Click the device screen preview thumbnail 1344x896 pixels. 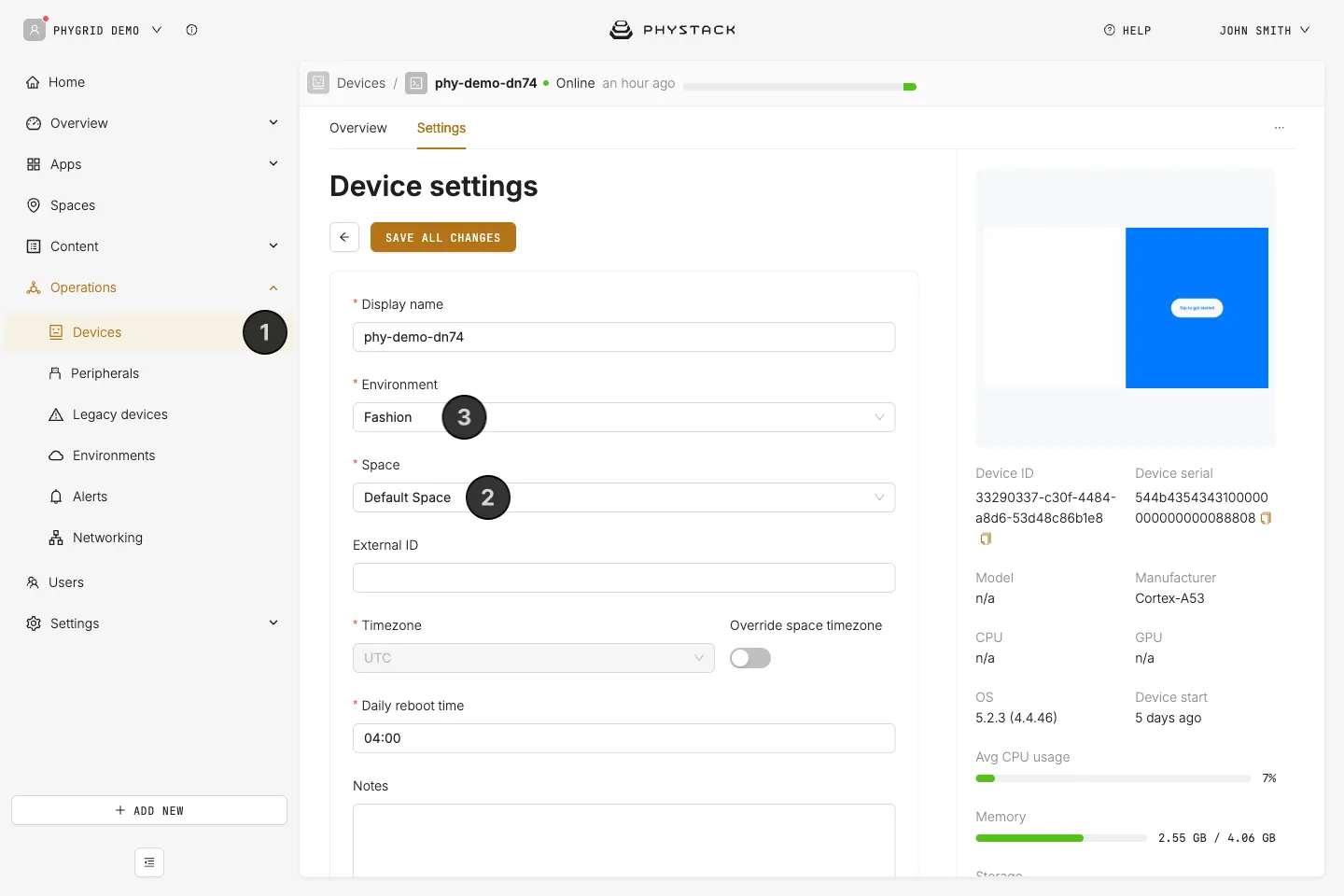[1126, 308]
